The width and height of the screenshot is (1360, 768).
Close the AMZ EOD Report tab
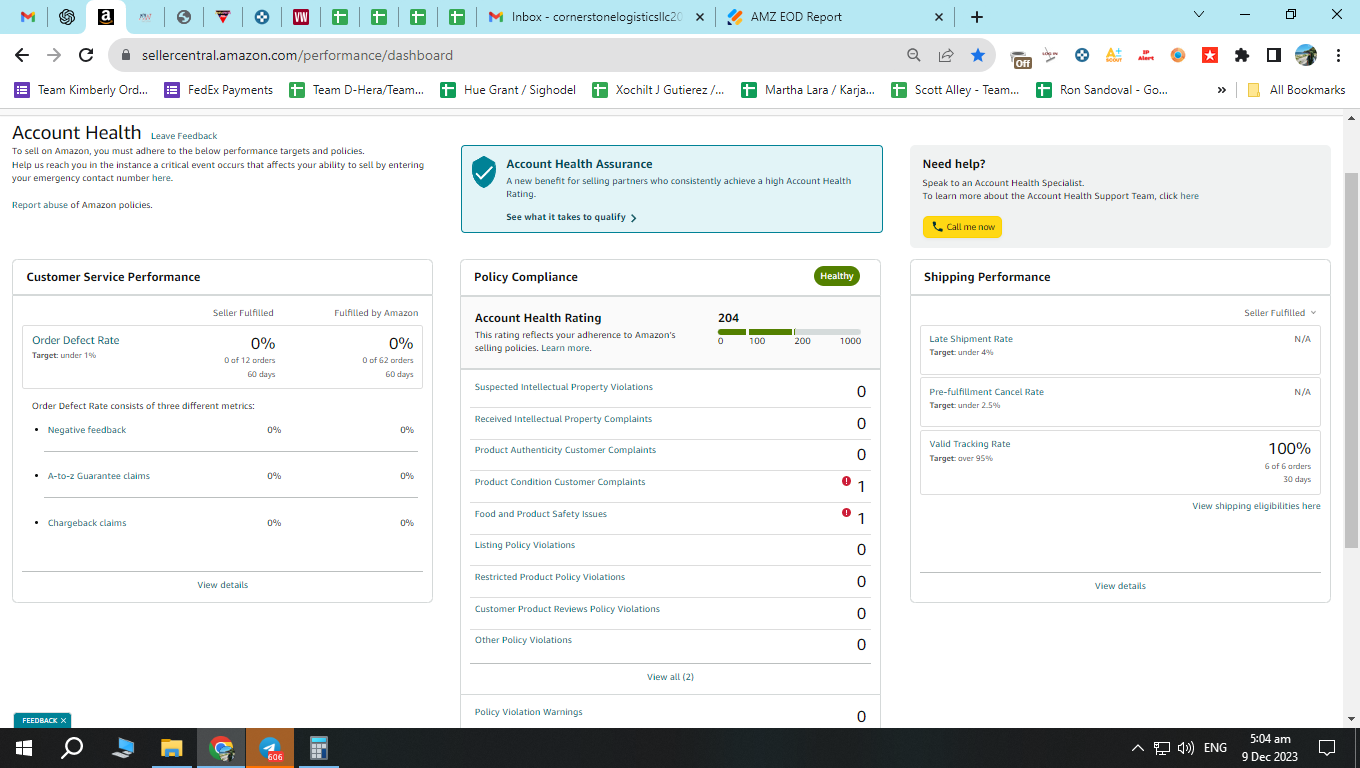pos(938,17)
